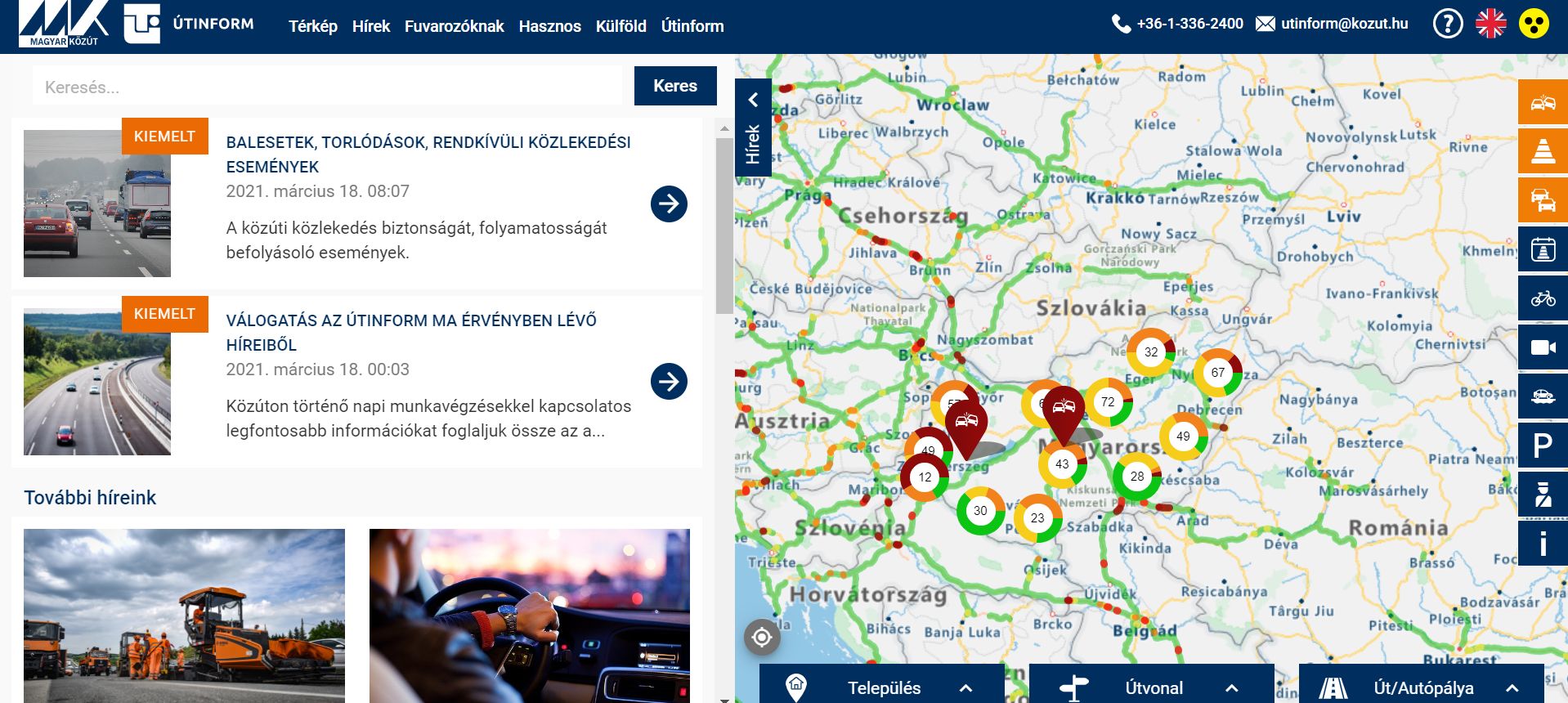
Task: Switch language with the UK flag
Action: pyautogui.click(x=1490, y=24)
